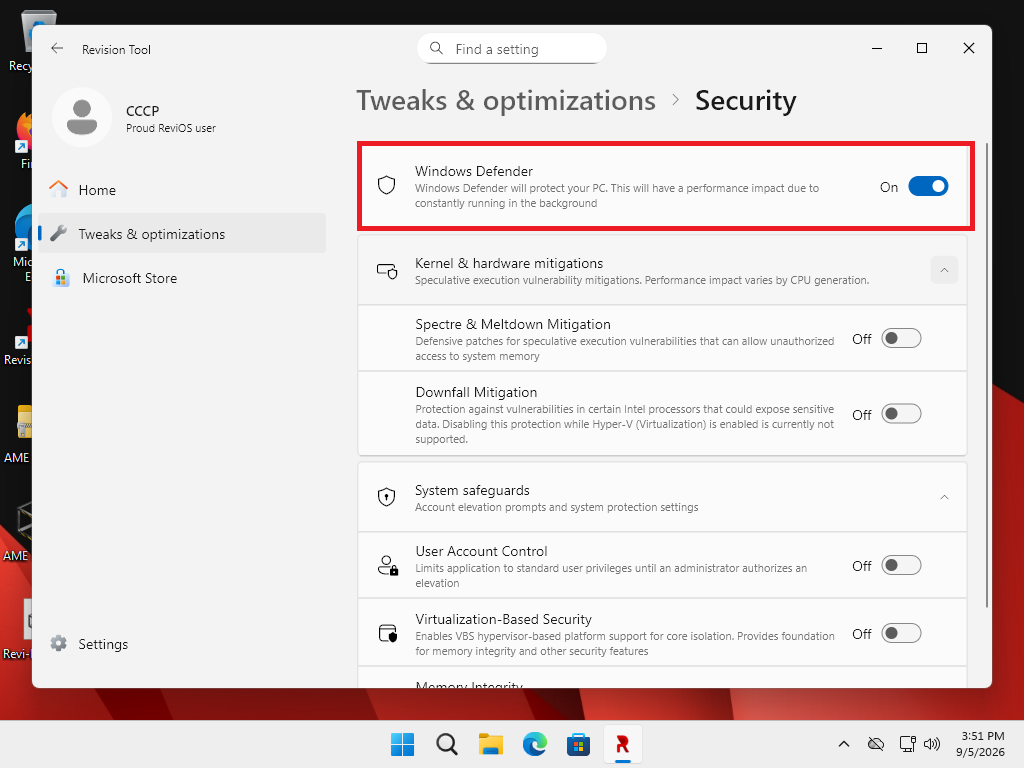Screen dimensions: 1024x768
Task: Click the Revision Tool window title
Action: (x=116, y=50)
